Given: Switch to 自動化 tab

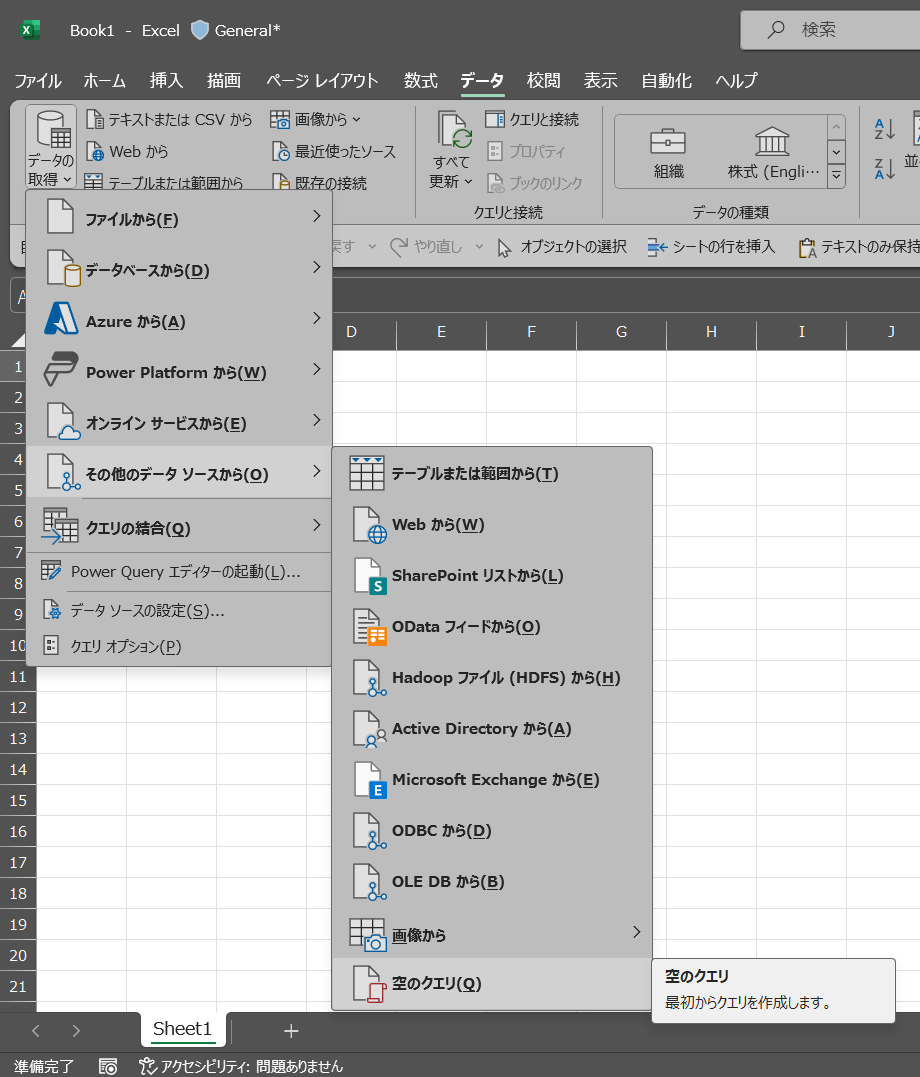Looking at the screenshot, I should [666, 80].
